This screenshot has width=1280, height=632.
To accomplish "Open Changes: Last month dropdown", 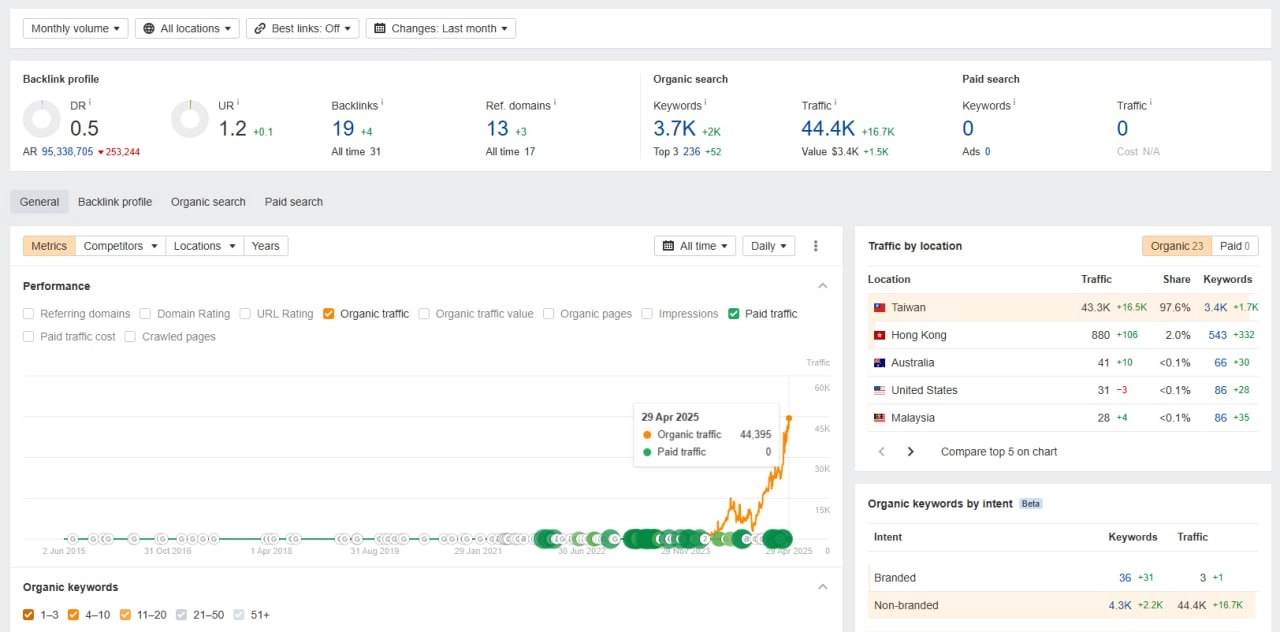I will 441,29.
